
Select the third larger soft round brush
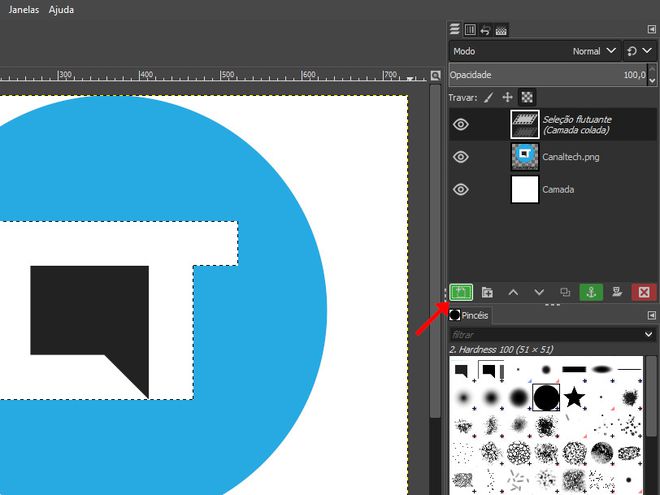click(x=519, y=397)
